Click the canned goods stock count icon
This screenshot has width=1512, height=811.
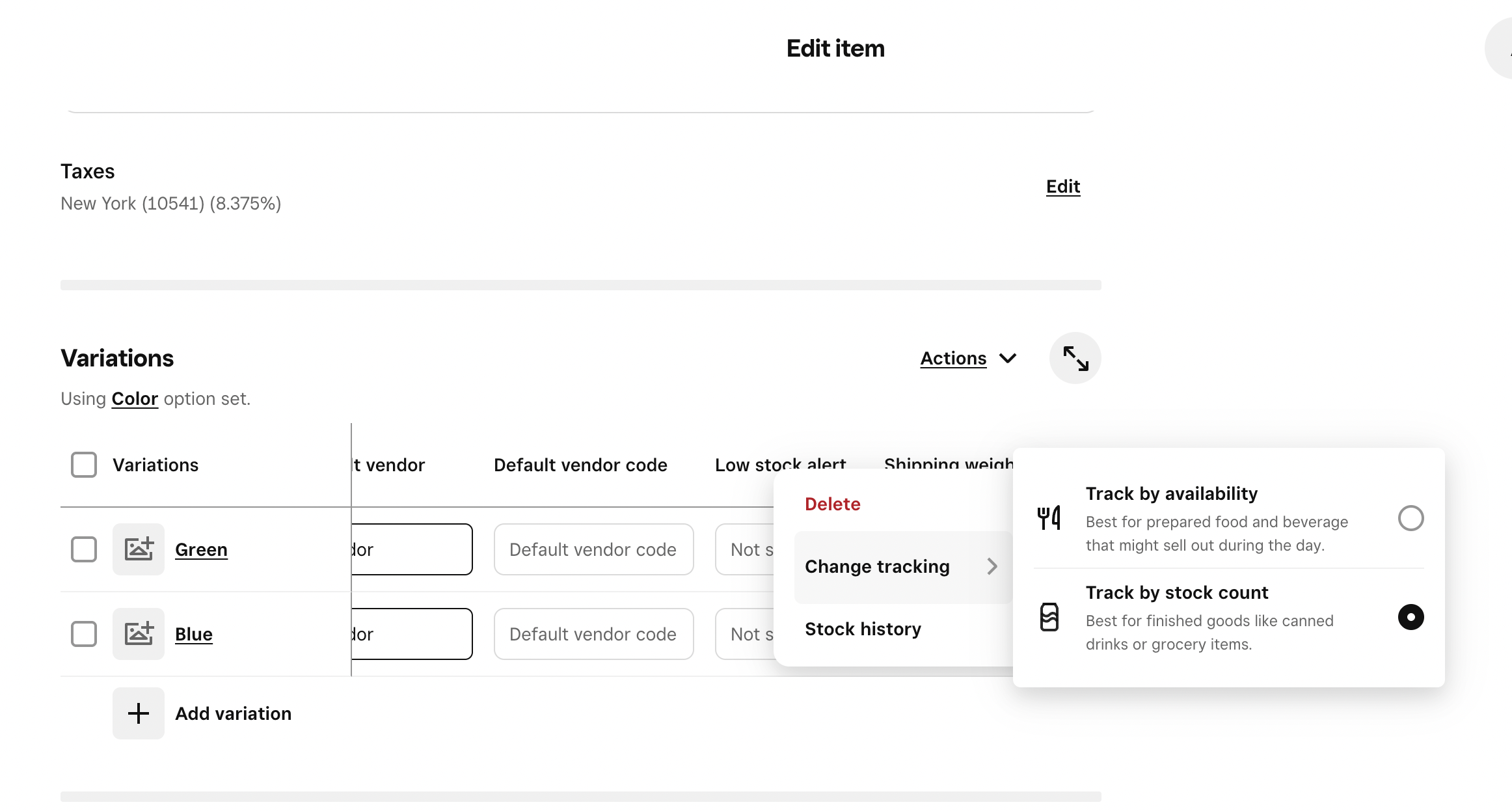(1049, 617)
